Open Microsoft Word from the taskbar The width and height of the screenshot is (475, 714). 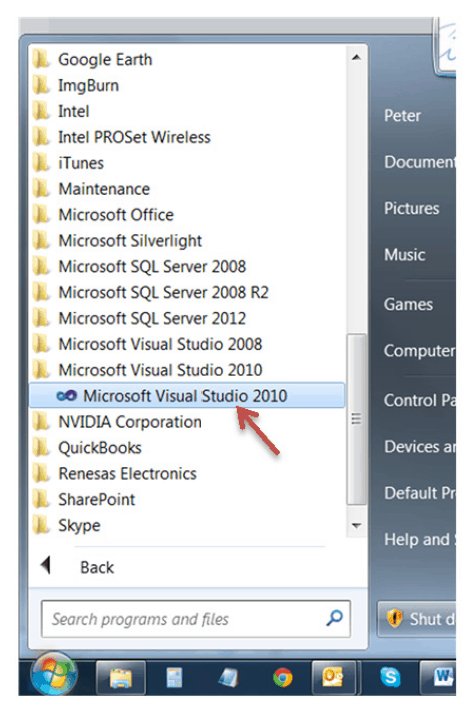click(x=438, y=678)
